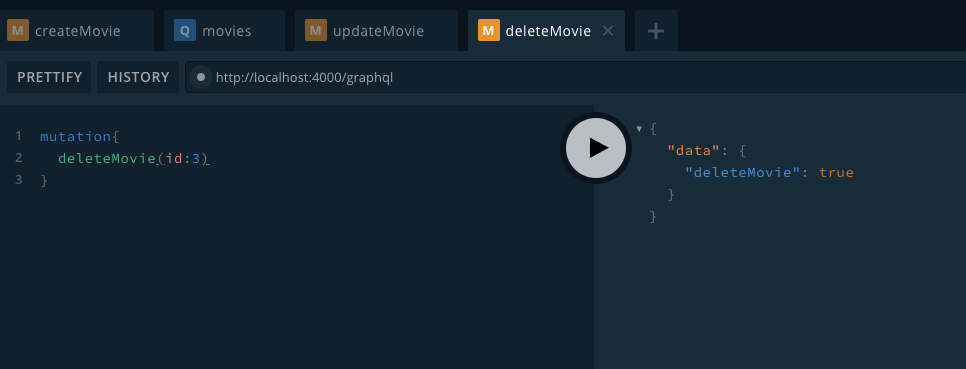This screenshot has width=966, height=369.
Task: Click the 'true' value in response
Action: [x=836, y=172]
